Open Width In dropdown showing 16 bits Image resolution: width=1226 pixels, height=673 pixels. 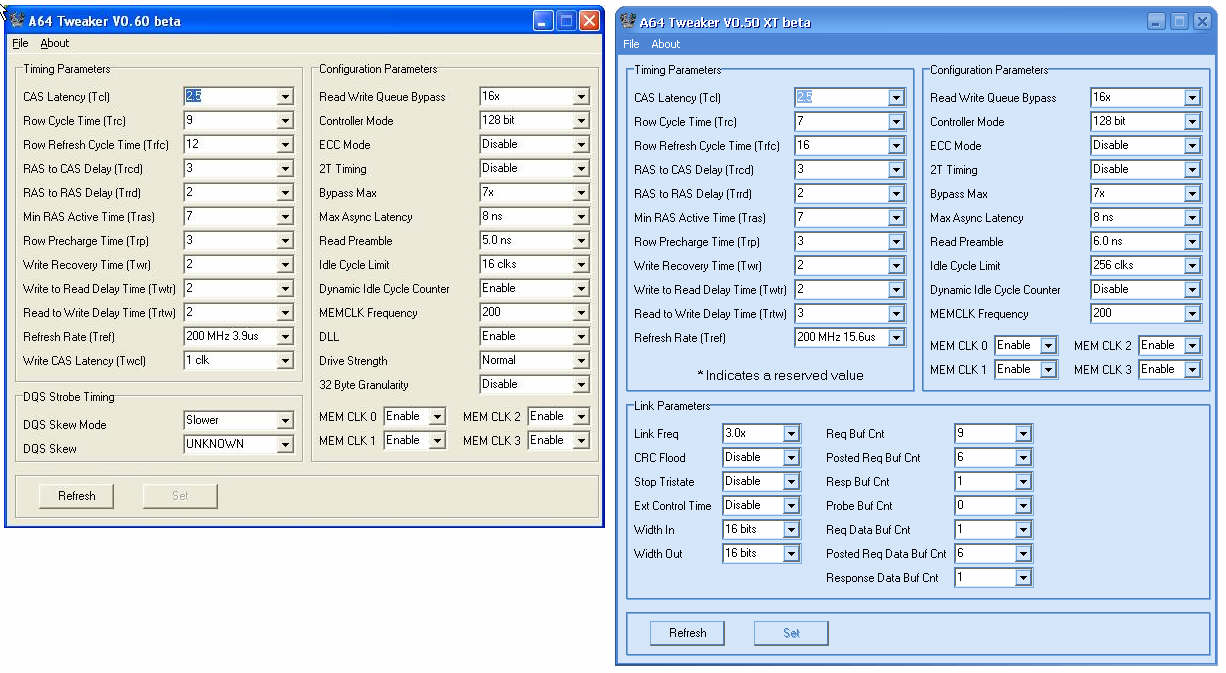pyautogui.click(x=792, y=530)
